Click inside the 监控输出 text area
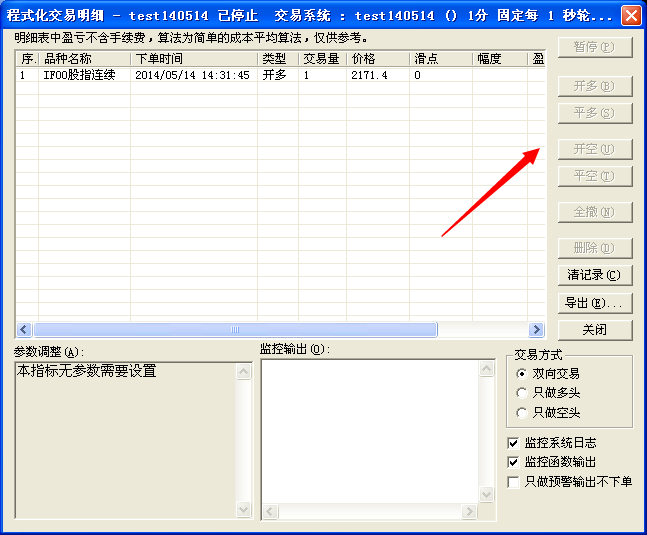 [x=371, y=431]
